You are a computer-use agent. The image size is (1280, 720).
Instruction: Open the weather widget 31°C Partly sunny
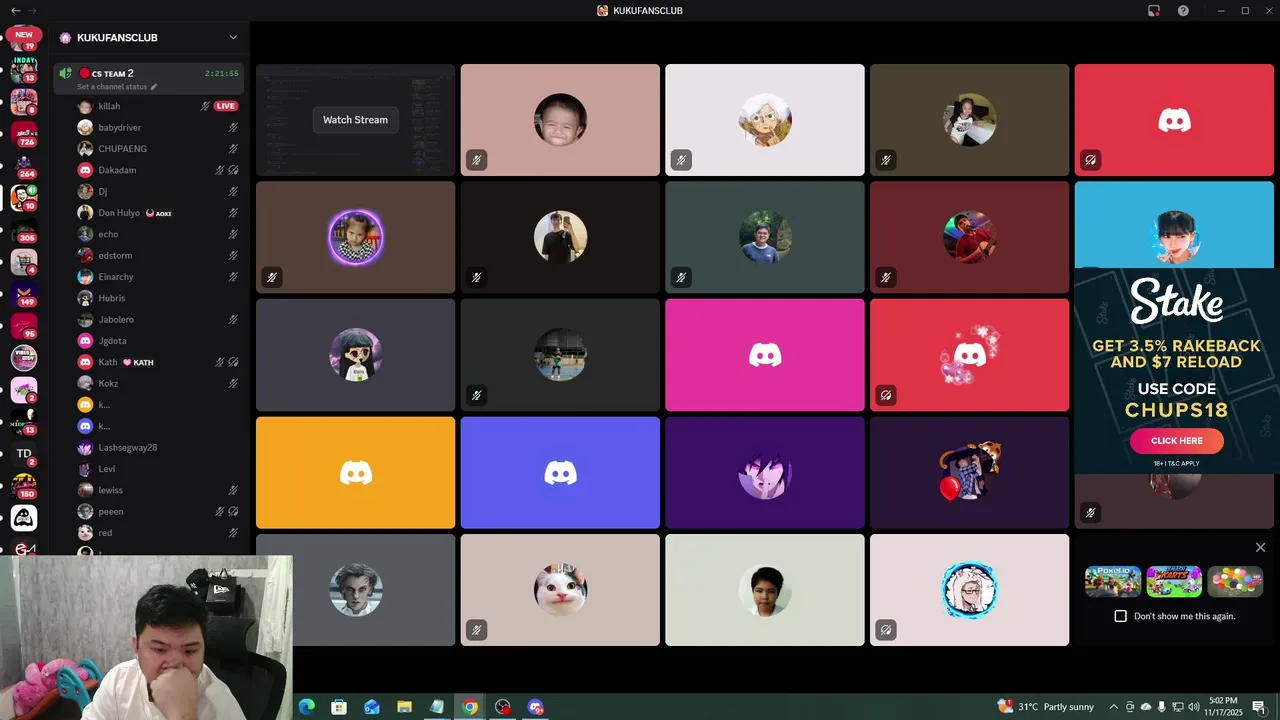click(1046, 707)
